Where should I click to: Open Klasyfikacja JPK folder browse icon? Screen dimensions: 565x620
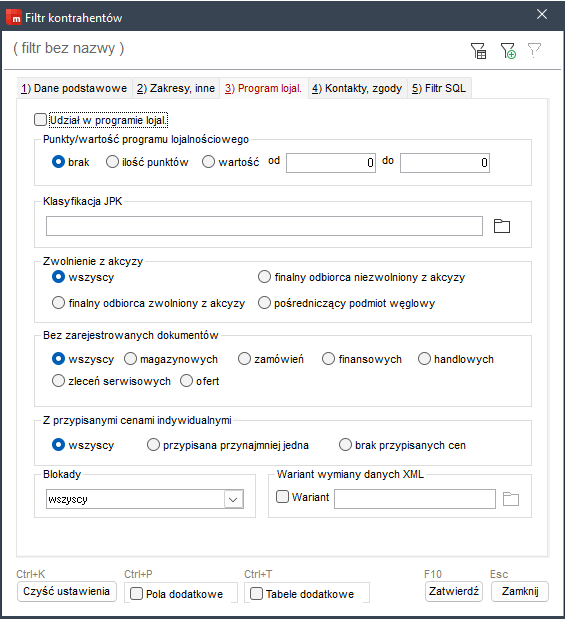502,226
